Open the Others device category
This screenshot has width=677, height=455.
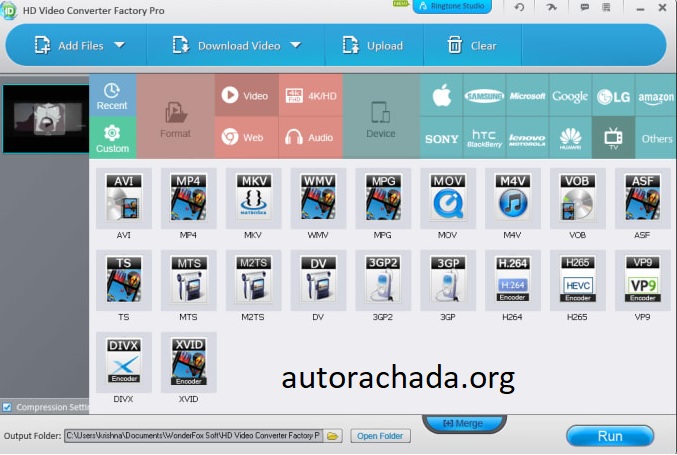[x=656, y=138]
